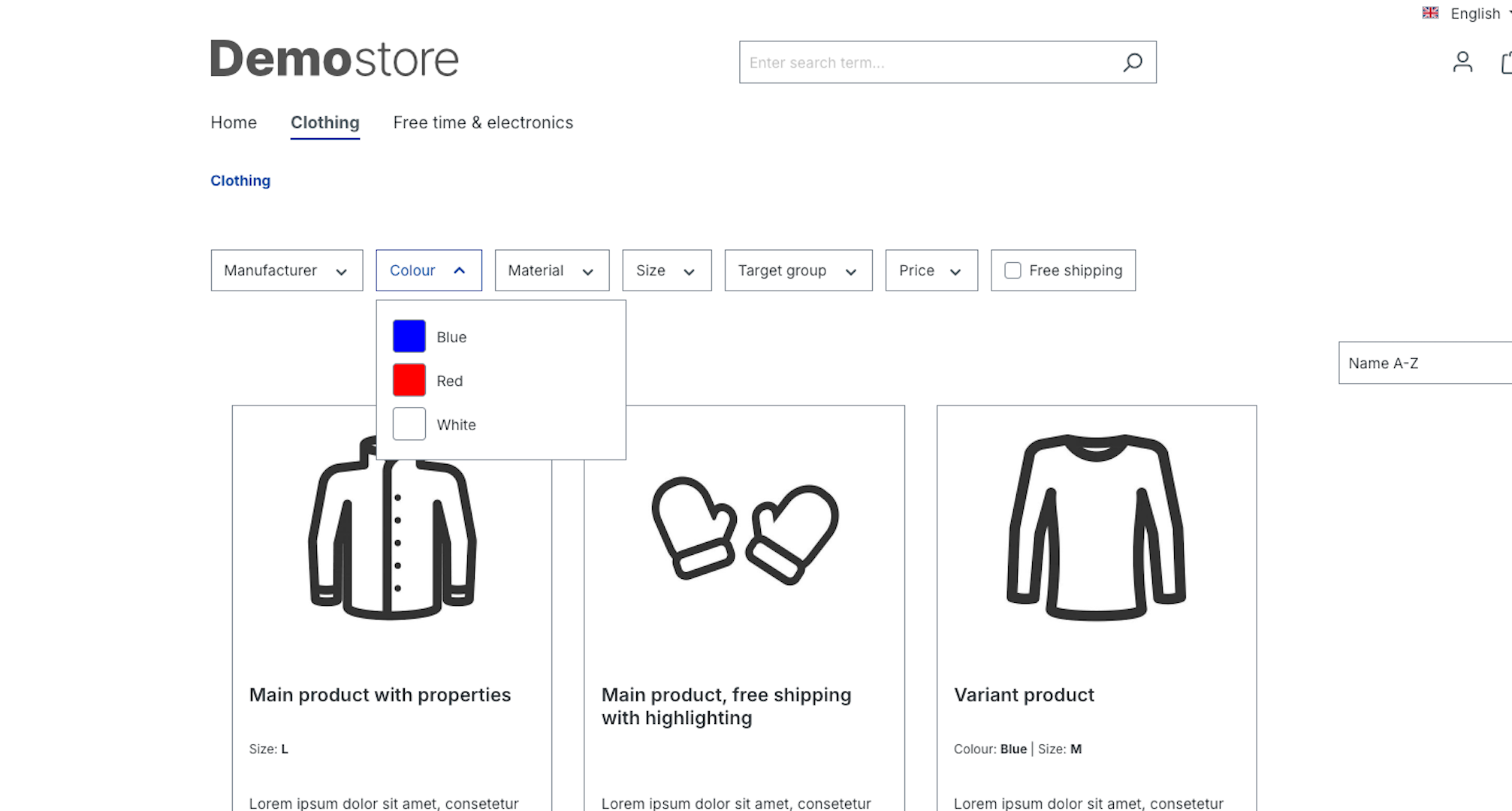Enable the Free shipping checkbox
Screen dimensions: 1512x811
point(1013,270)
